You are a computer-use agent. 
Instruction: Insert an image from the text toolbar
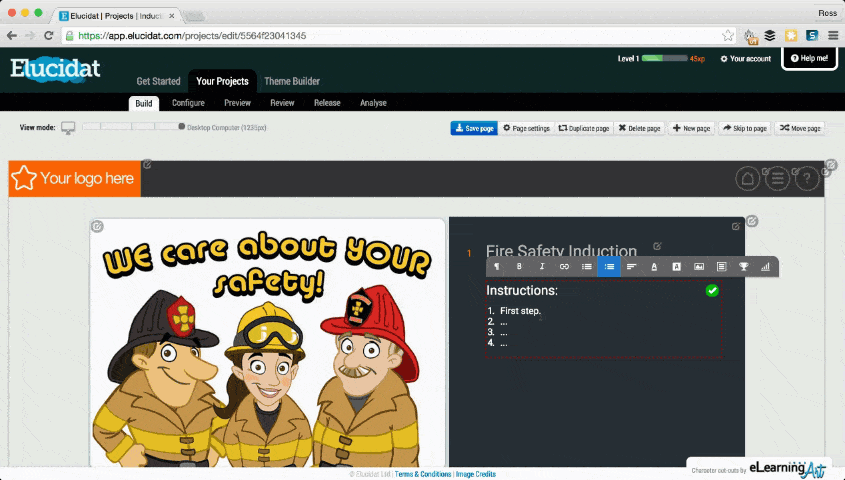point(699,267)
